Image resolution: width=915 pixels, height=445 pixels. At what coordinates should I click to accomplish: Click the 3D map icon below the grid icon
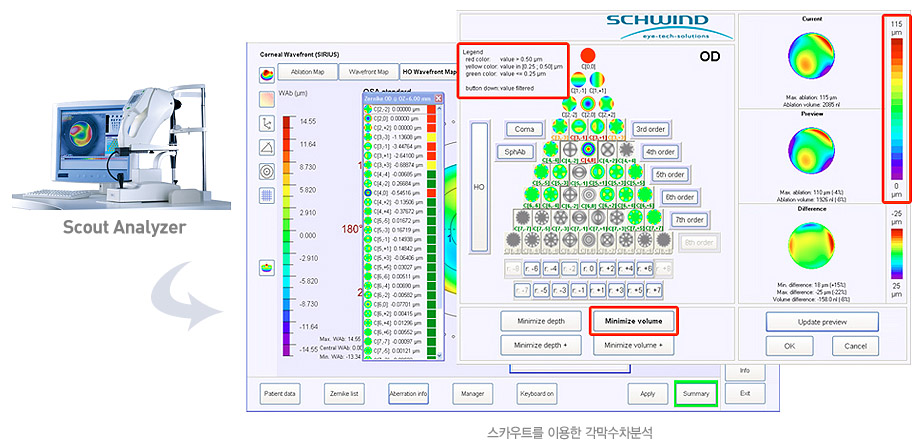tap(267, 268)
